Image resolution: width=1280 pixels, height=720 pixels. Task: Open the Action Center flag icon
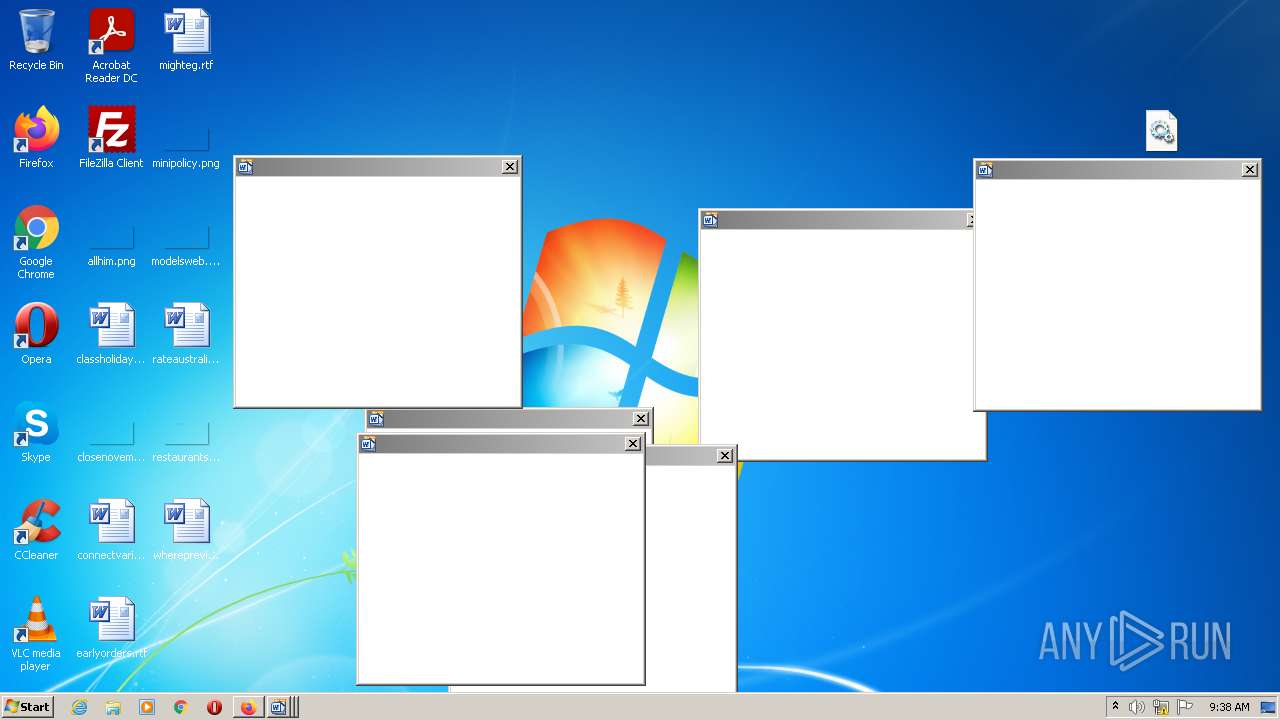click(1185, 707)
